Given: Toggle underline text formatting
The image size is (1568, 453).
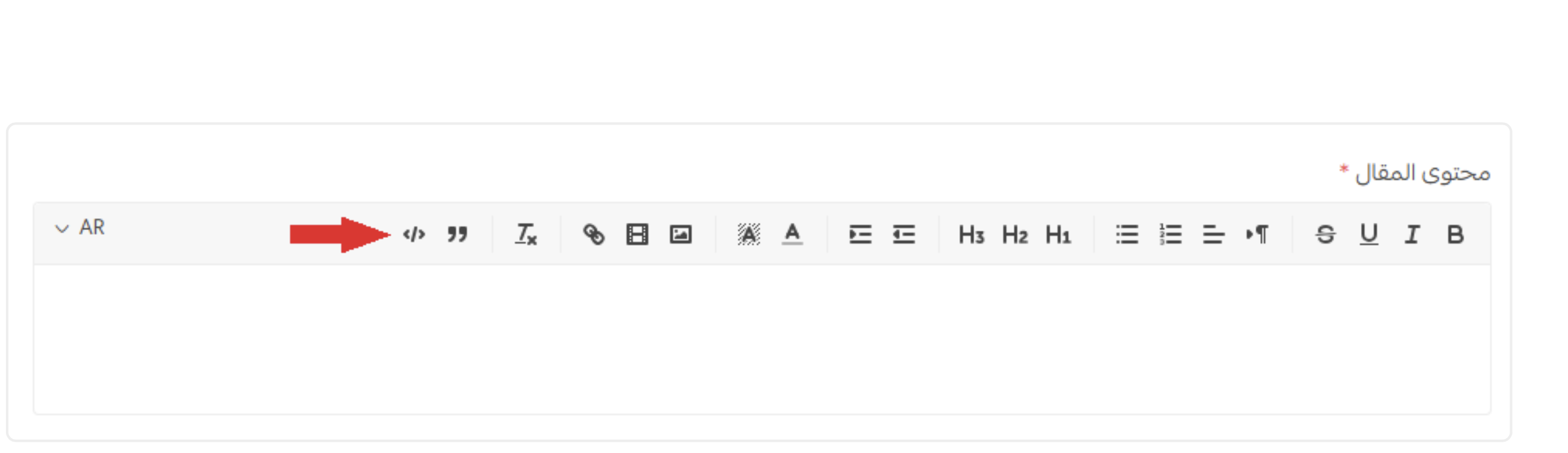Looking at the screenshot, I should [1368, 234].
